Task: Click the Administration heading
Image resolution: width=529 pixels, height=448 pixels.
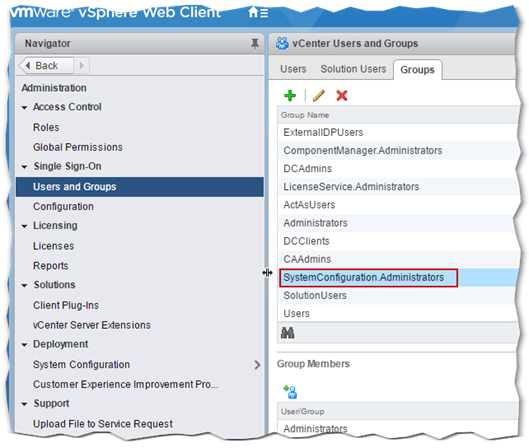Action: tap(54, 88)
